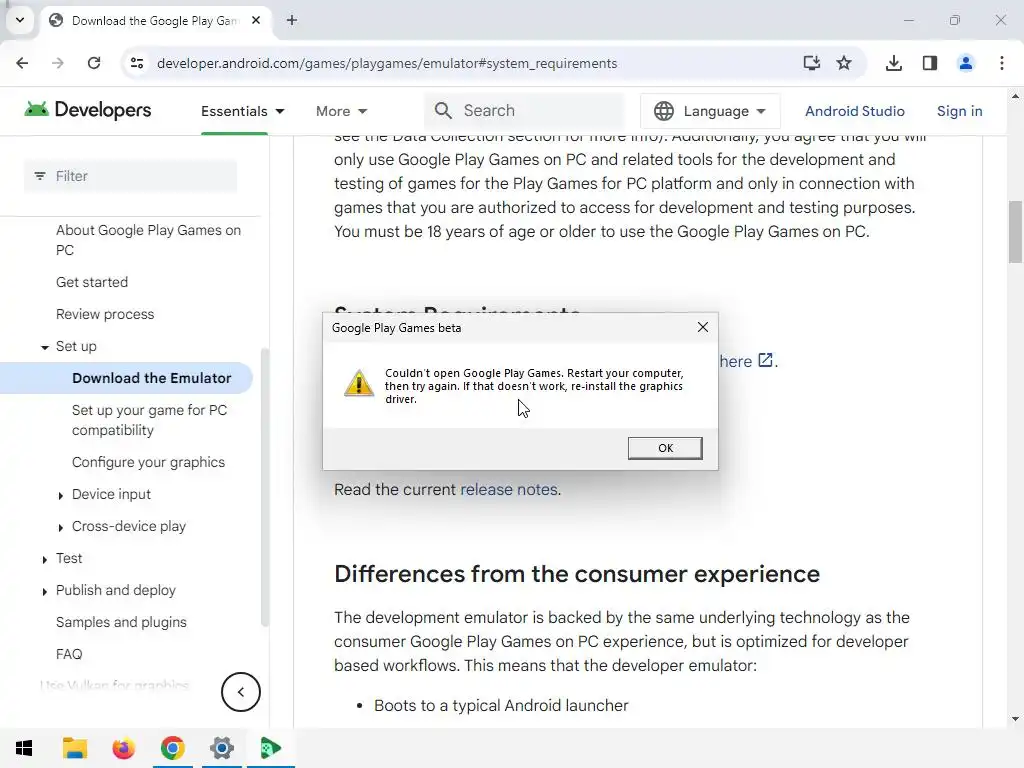
Task: Open site information icon in address bar
Action: pyautogui.click(x=137, y=63)
